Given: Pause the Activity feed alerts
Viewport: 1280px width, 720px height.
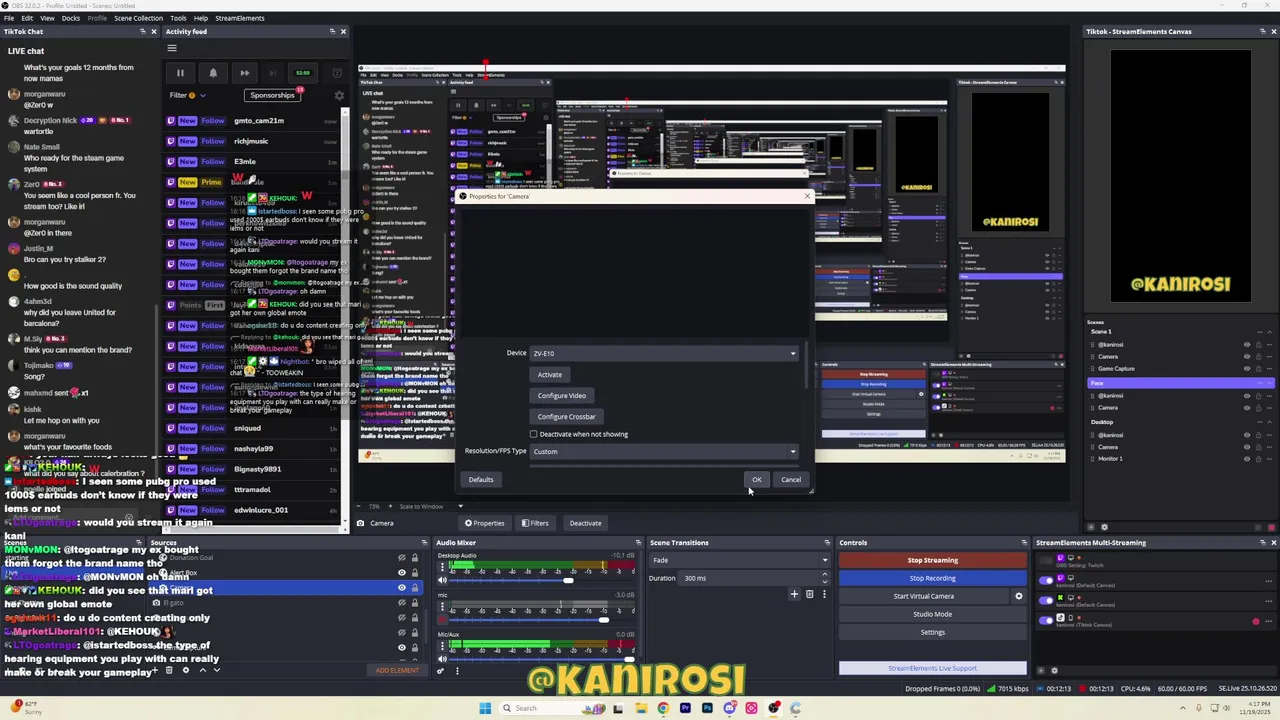Looking at the screenshot, I should point(180,73).
